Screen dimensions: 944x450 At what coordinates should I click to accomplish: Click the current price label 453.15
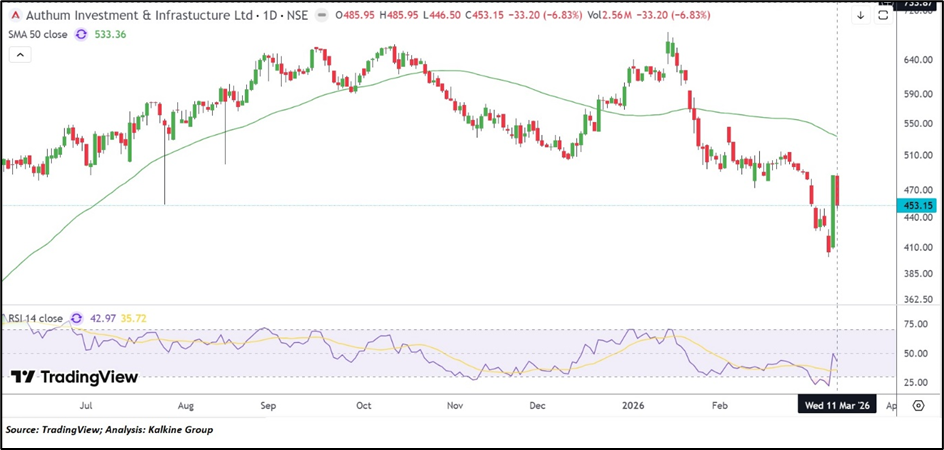coord(917,205)
